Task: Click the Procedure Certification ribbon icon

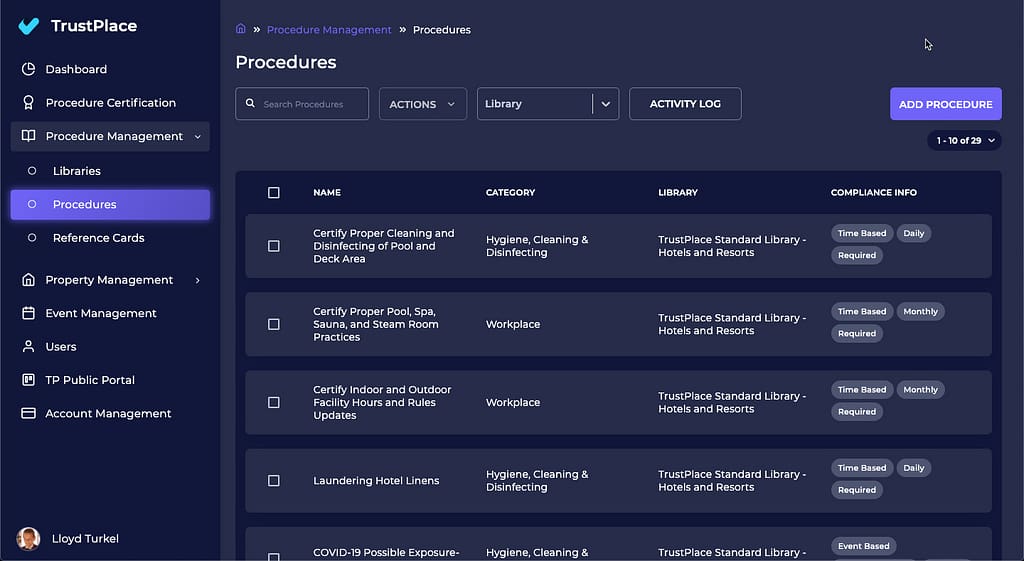Action: click(x=28, y=103)
